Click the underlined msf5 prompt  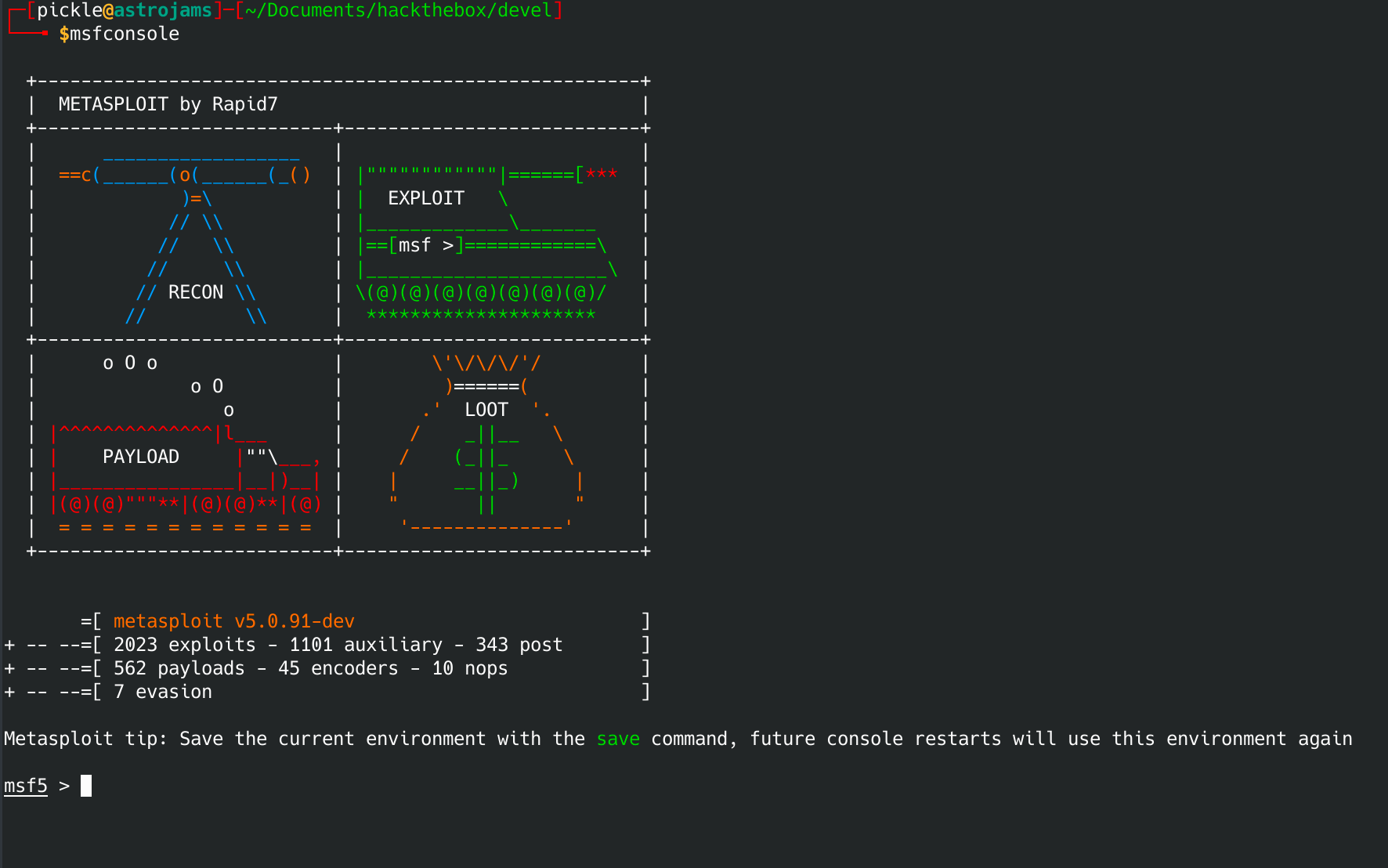pyautogui.click(x=26, y=786)
